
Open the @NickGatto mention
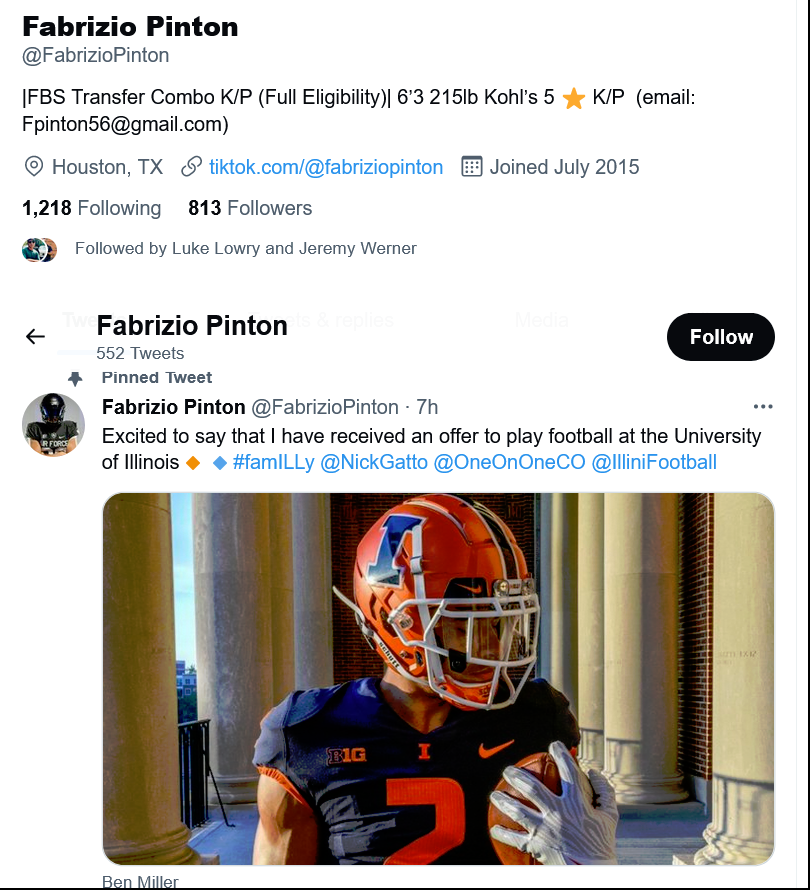click(x=374, y=462)
